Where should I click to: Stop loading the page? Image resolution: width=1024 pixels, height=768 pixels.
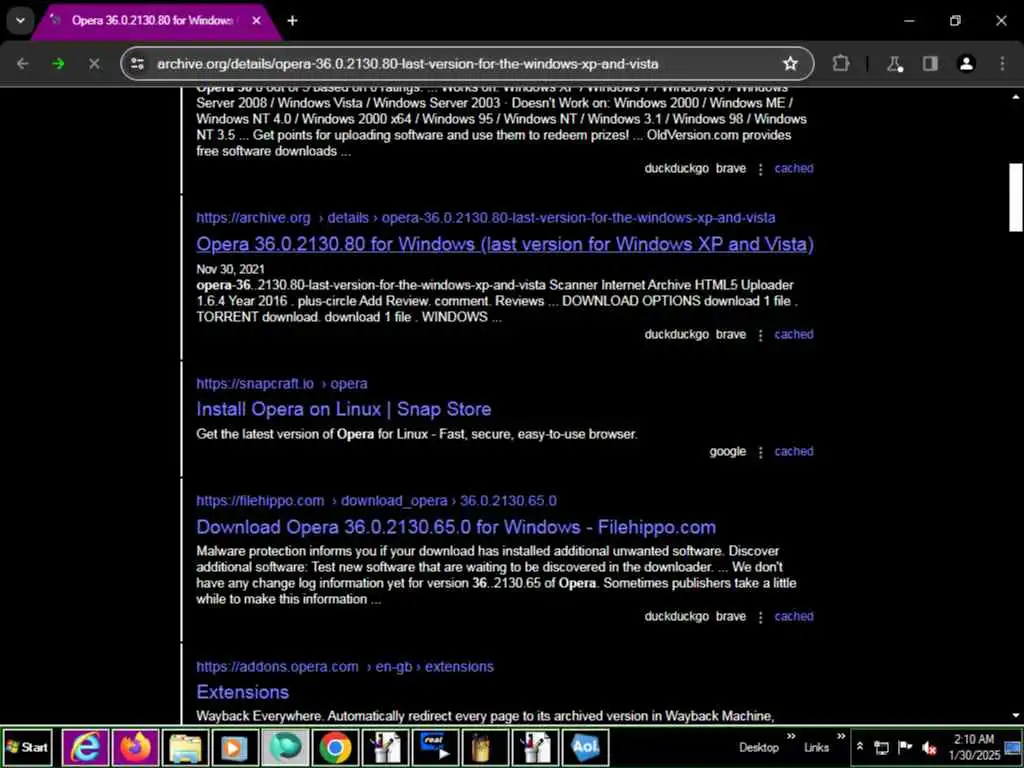click(x=94, y=63)
